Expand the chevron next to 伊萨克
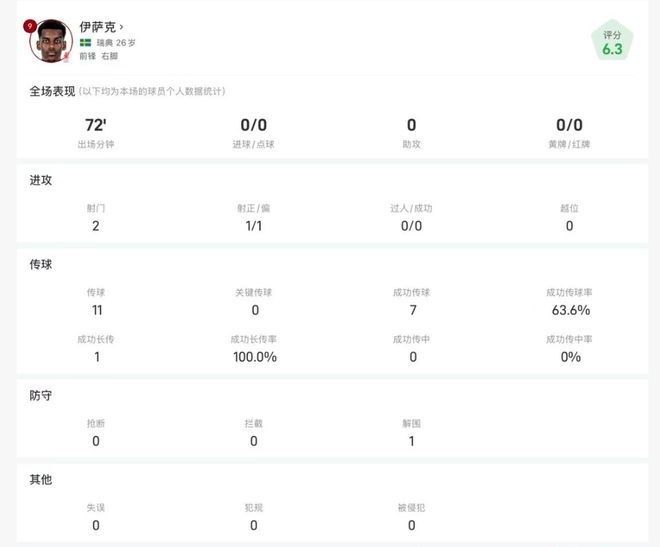The height and width of the screenshot is (547, 660). [x=121, y=27]
